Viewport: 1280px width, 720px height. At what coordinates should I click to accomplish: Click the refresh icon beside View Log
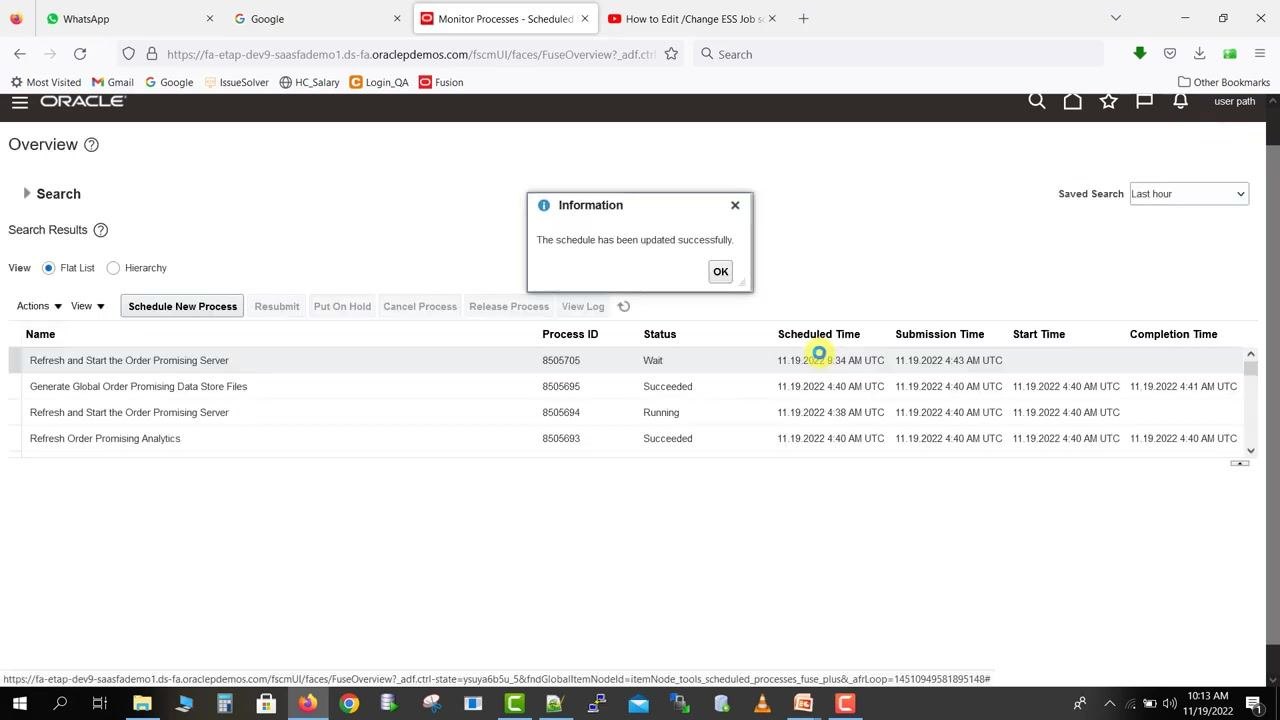(623, 306)
